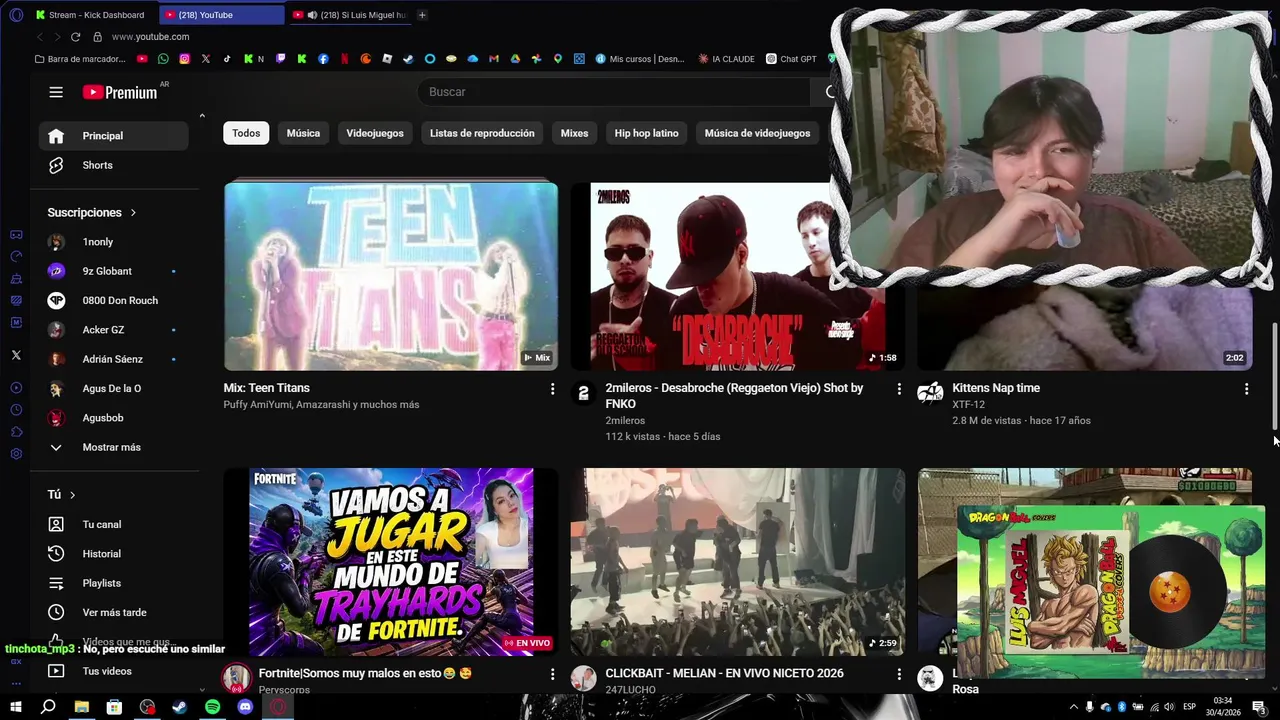Open the Gmail bookmark icon
This screenshot has height=720, width=1280.
click(494, 59)
